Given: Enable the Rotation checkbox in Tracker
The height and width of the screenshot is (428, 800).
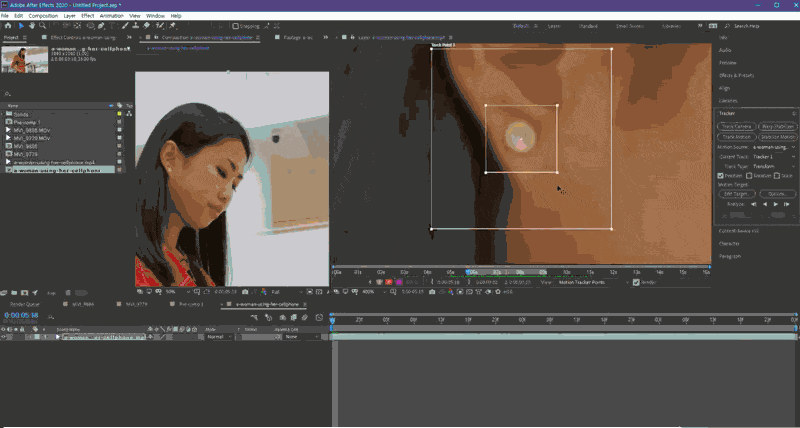Looking at the screenshot, I should 749,175.
